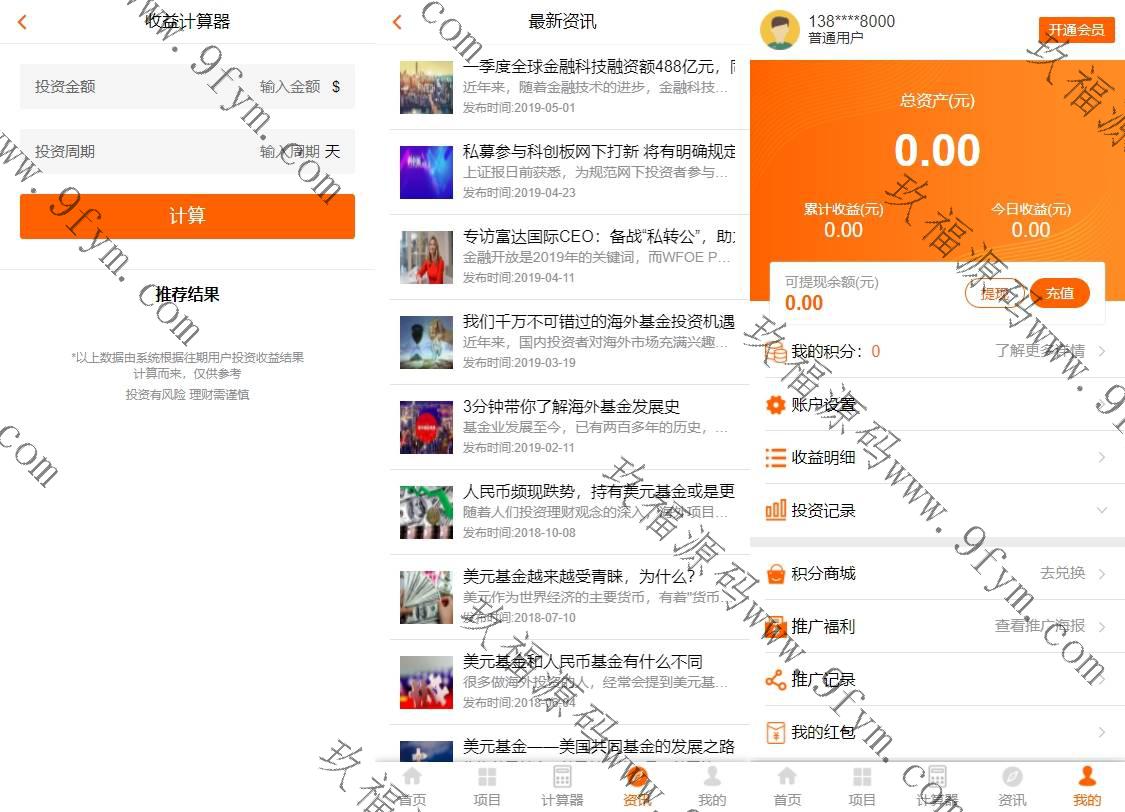The width and height of the screenshot is (1125, 812).
Task: Click the bar chart icon beside 投资记录
Action: click(775, 511)
